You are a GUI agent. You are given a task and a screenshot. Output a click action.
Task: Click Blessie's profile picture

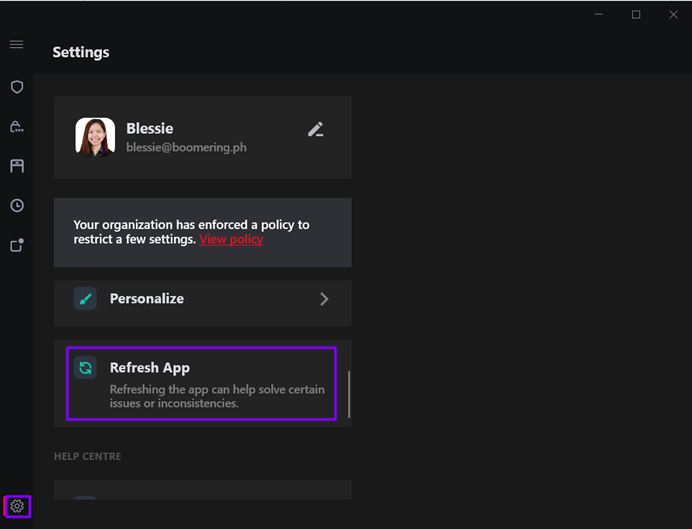coord(95,137)
